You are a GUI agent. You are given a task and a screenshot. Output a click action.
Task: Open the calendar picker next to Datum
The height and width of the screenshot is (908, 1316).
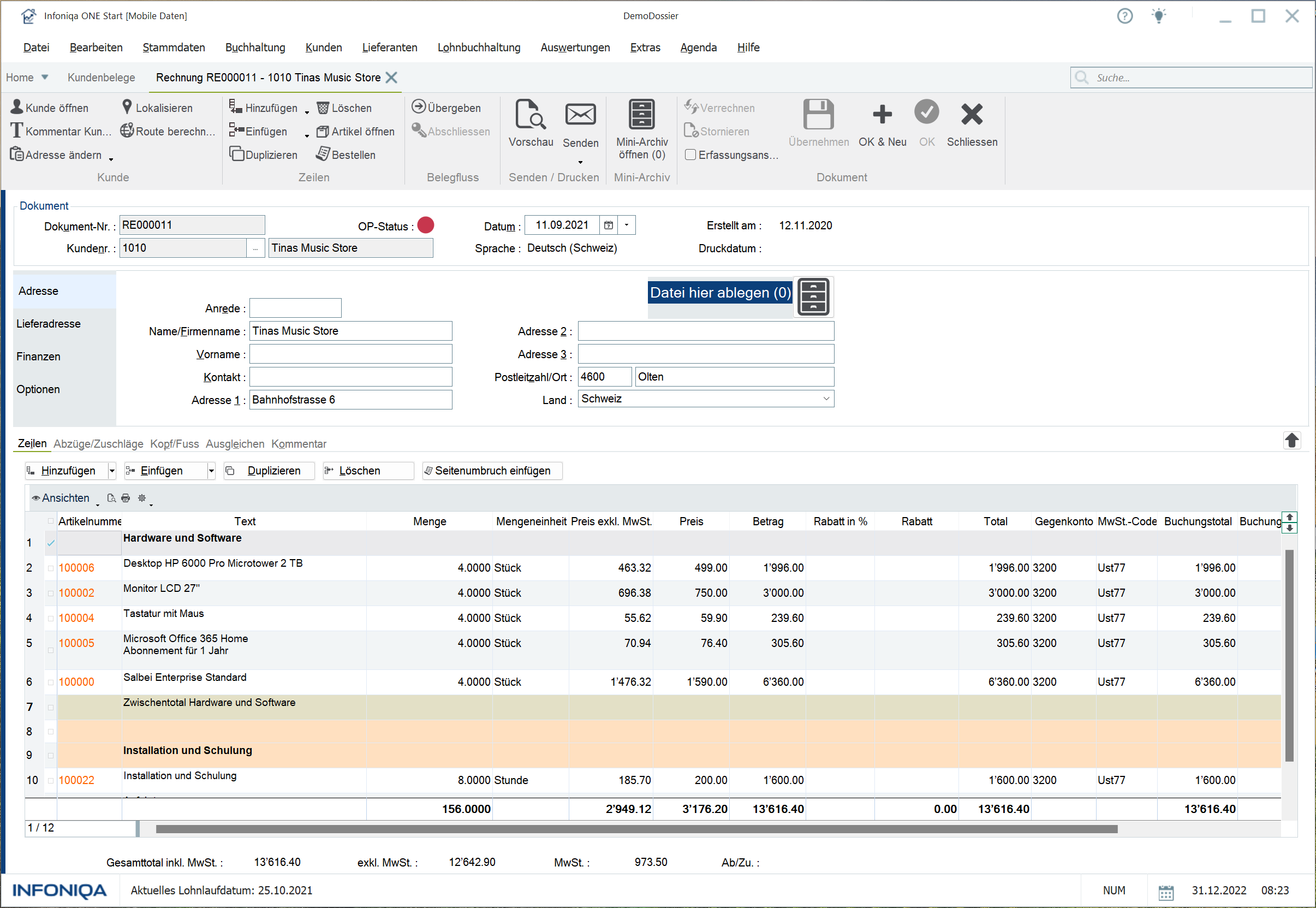(x=609, y=225)
